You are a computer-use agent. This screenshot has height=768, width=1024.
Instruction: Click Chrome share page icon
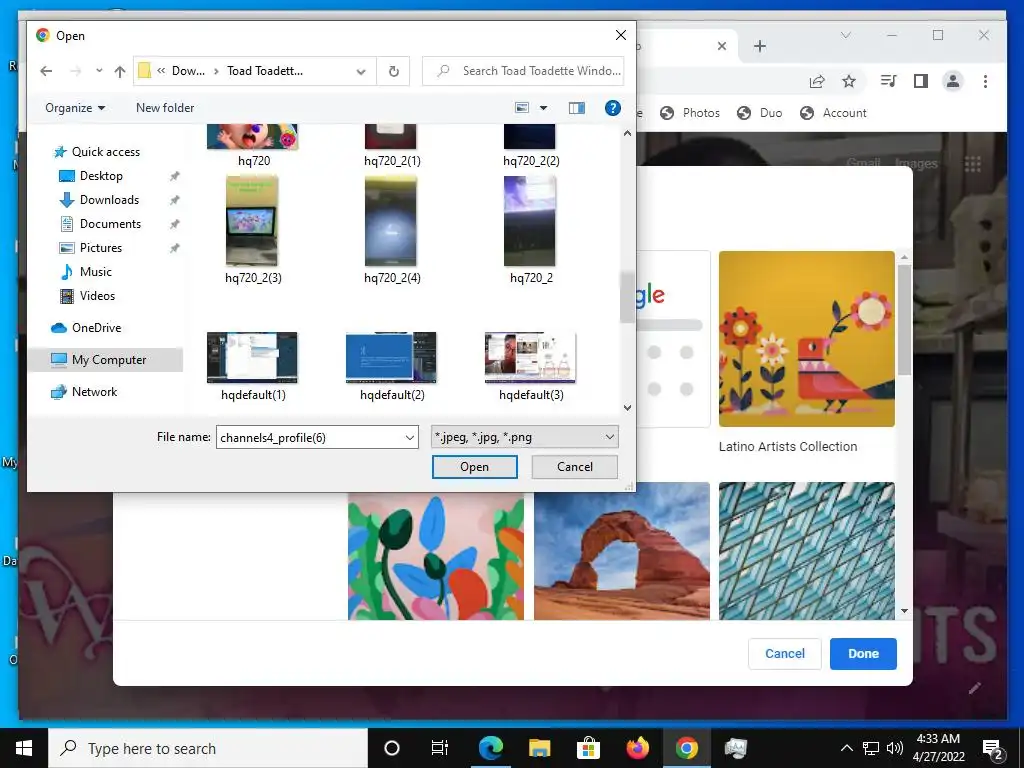pyautogui.click(x=816, y=81)
